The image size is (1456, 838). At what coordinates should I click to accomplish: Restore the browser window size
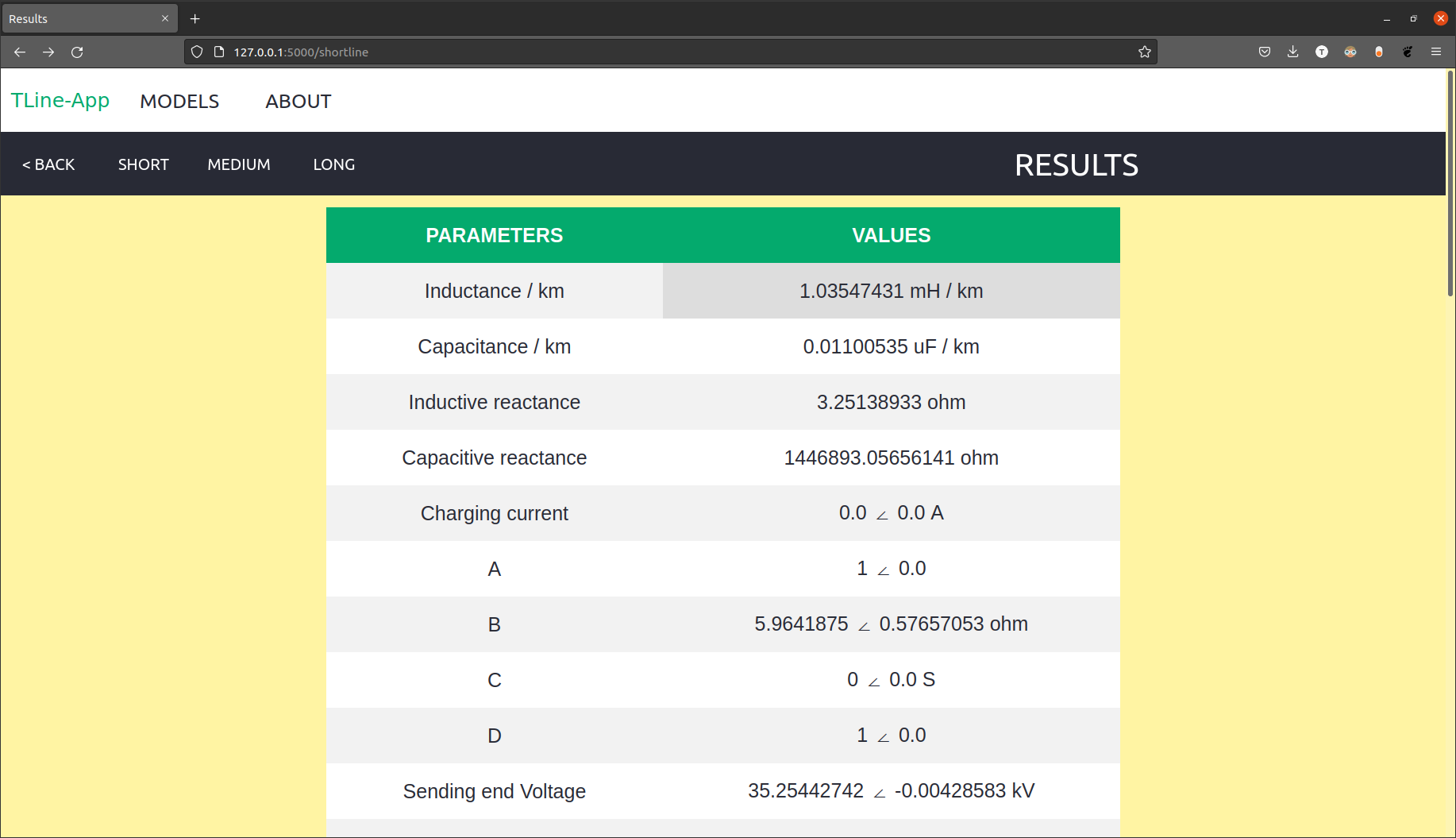pos(1414,18)
